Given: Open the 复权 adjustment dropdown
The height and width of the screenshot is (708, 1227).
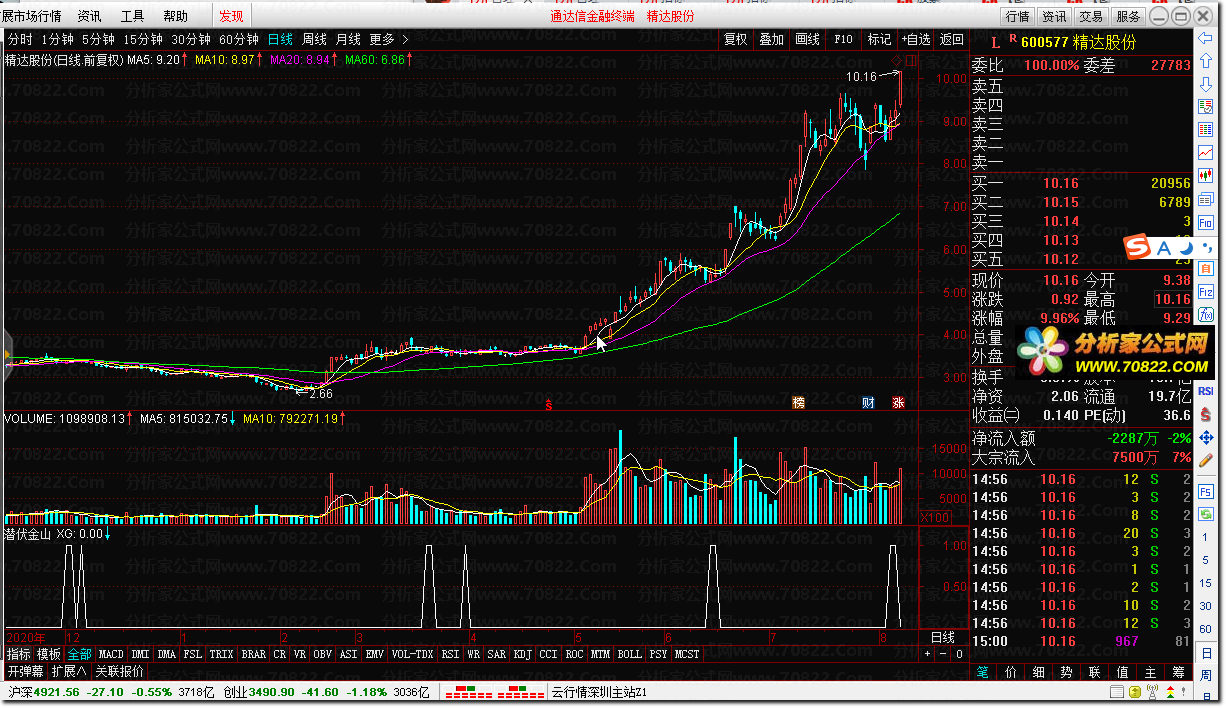Looking at the screenshot, I should coord(736,39).
